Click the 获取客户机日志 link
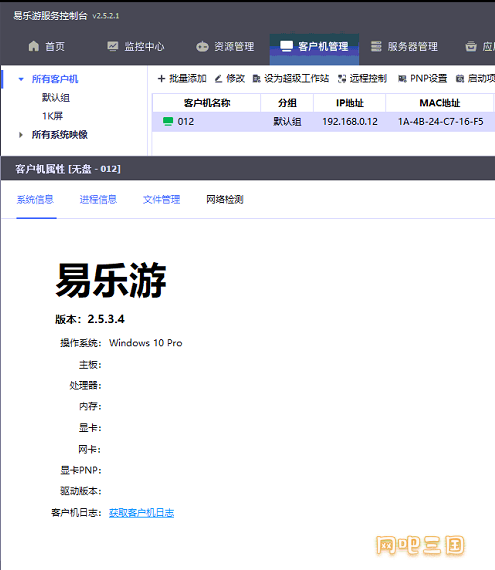 click(141, 513)
